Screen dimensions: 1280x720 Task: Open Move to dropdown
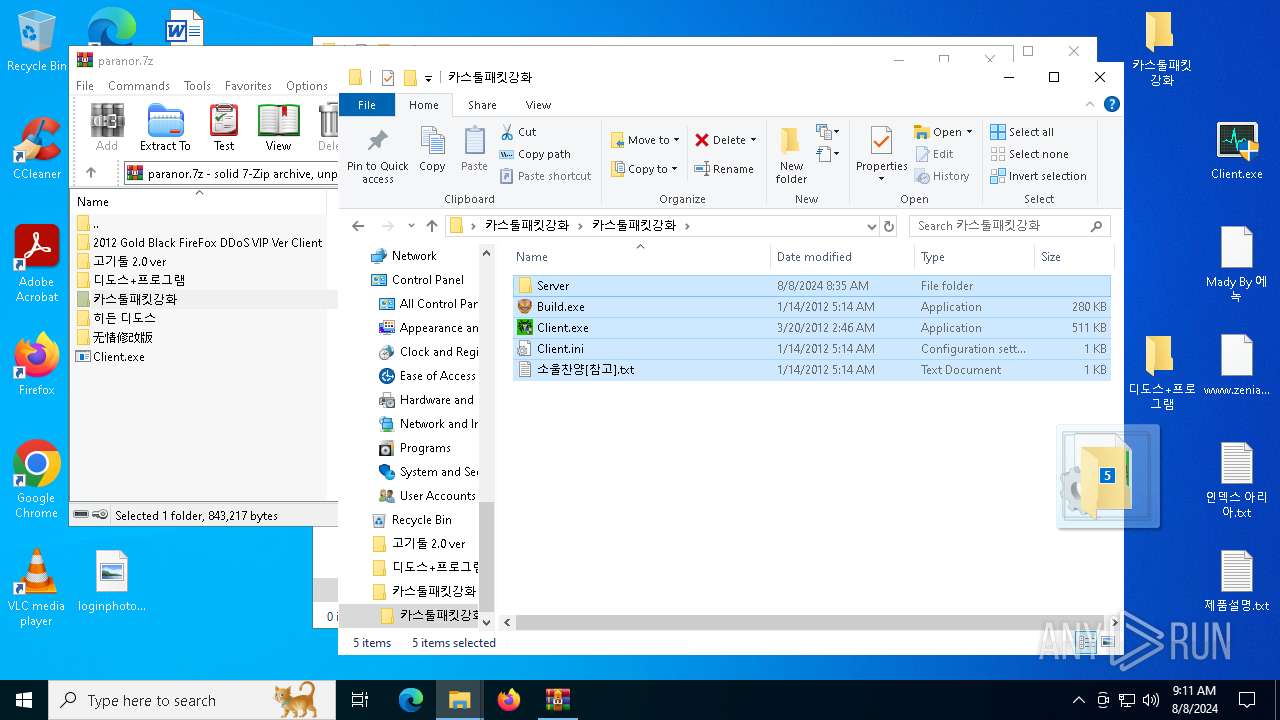point(645,140)
